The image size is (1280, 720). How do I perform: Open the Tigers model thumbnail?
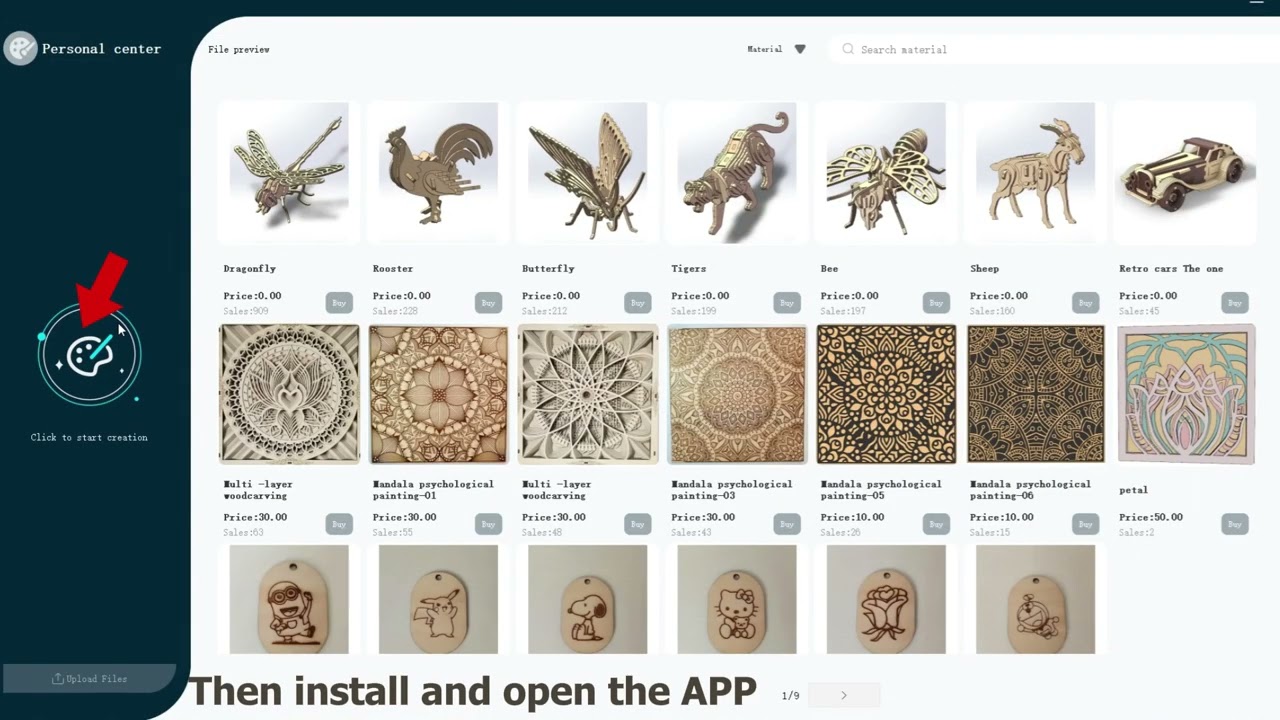click(737, 172)
